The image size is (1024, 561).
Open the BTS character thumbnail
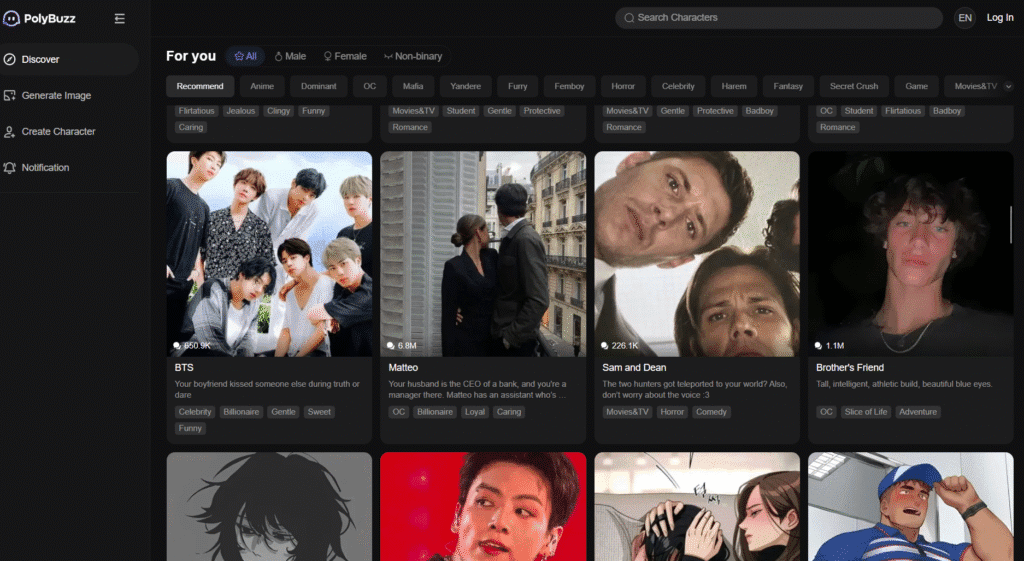[269, 253]
